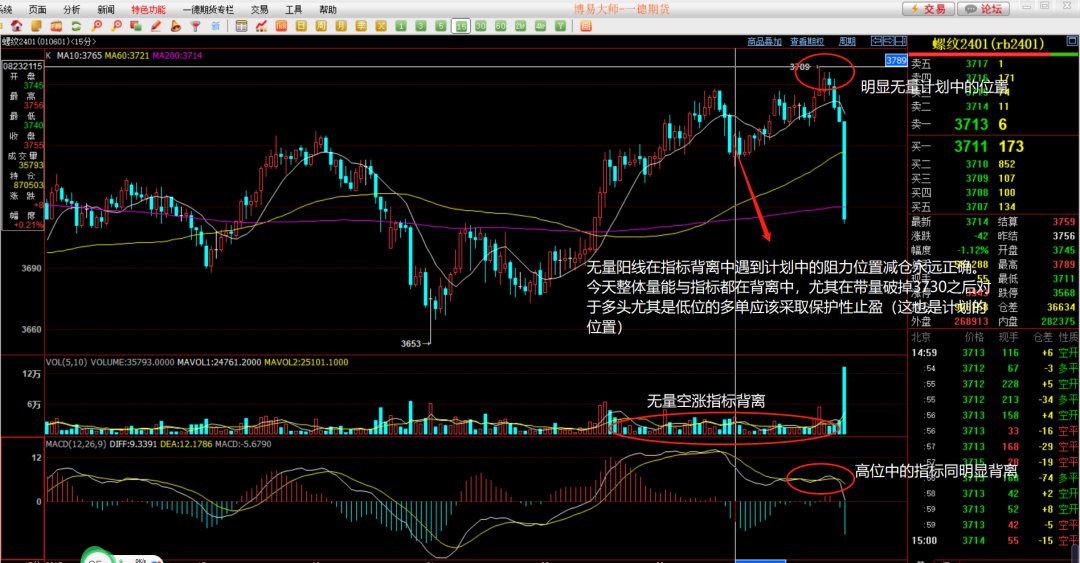The width and height of the screenshot is (1080, 563).
Task: Select the 5-minute period button
Action: click(x=441, y=26)
